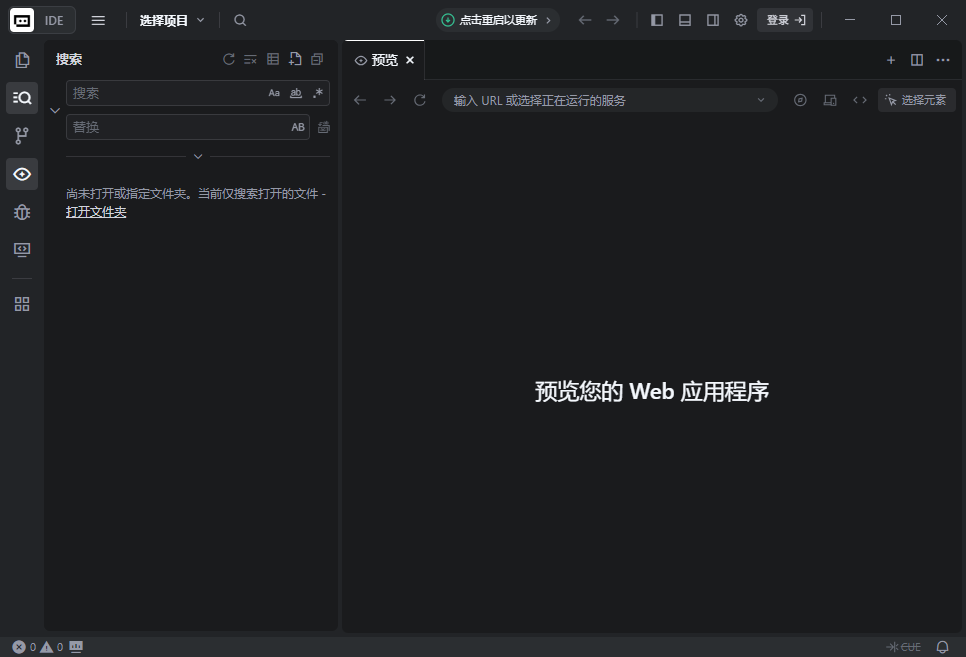Click the URL input field in preview
Viewport: 966px width, 657px height.
(x=609, y=100)
